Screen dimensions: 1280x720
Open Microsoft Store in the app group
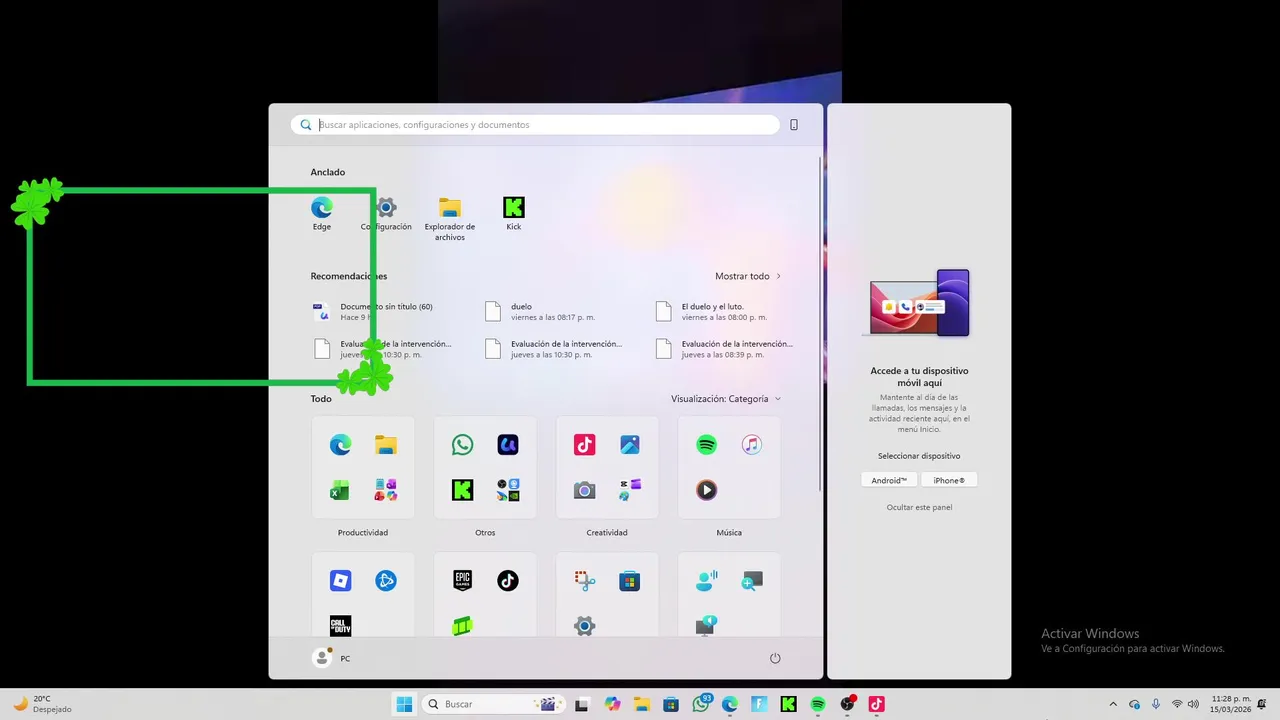pos(630,581)
